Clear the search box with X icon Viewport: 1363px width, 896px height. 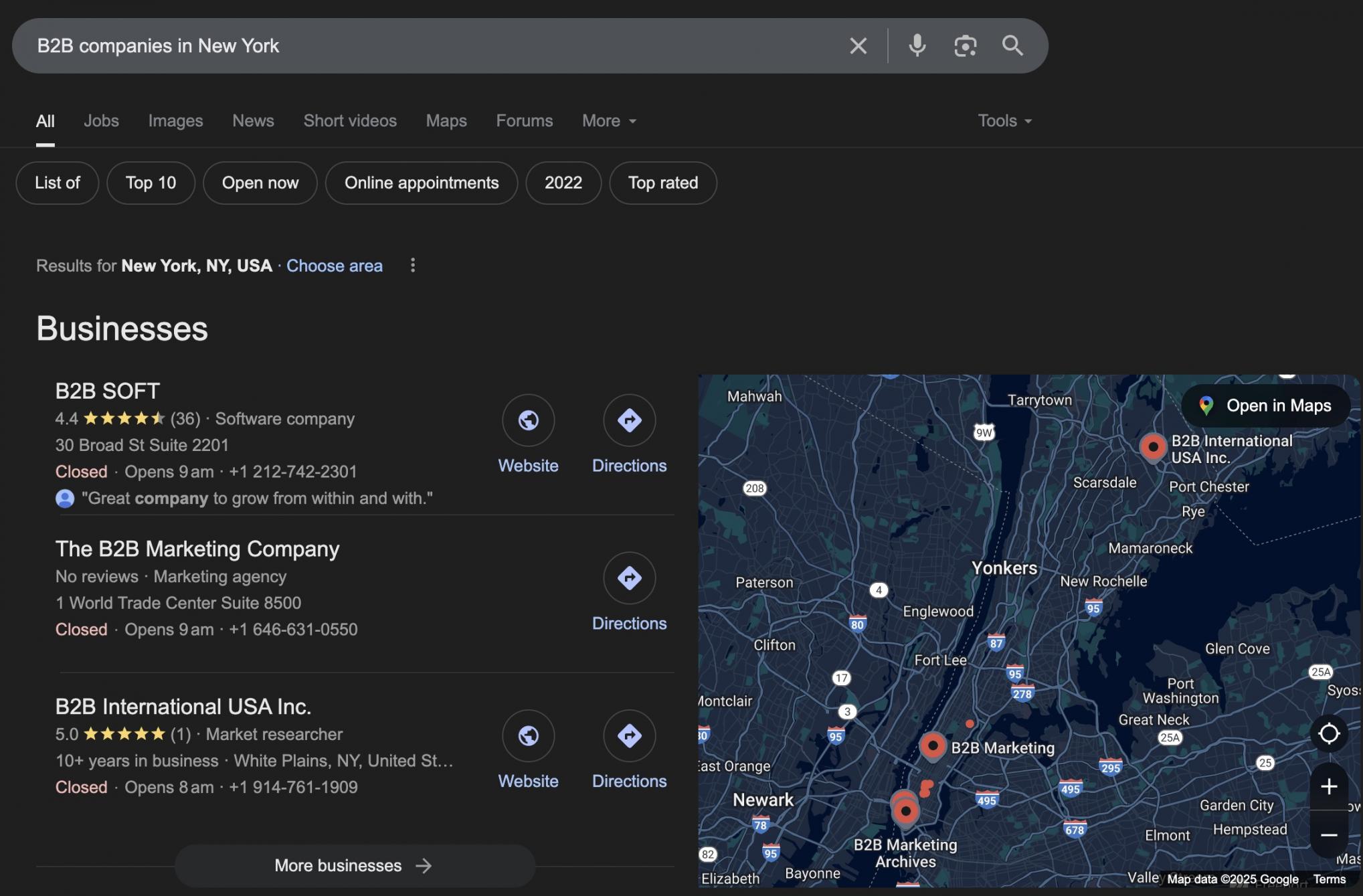(858, 46)
